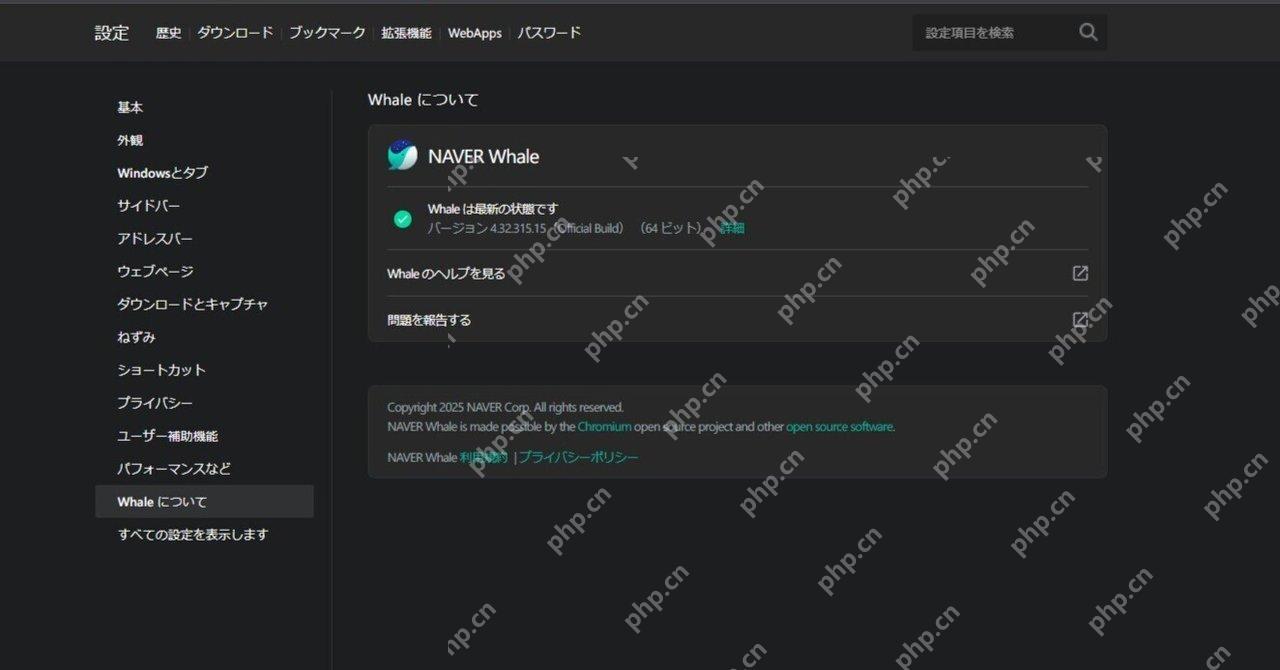Select Whale について sidebar item

pyautogui.click(x=204, y=501)
